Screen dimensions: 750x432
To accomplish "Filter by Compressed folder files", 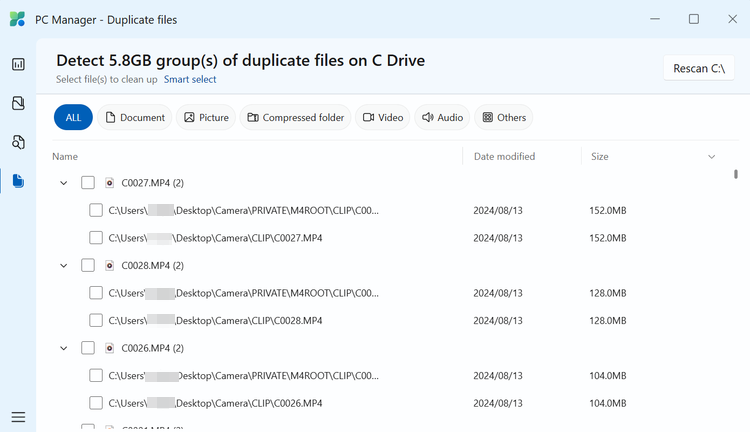I will [x=296, y=117].
